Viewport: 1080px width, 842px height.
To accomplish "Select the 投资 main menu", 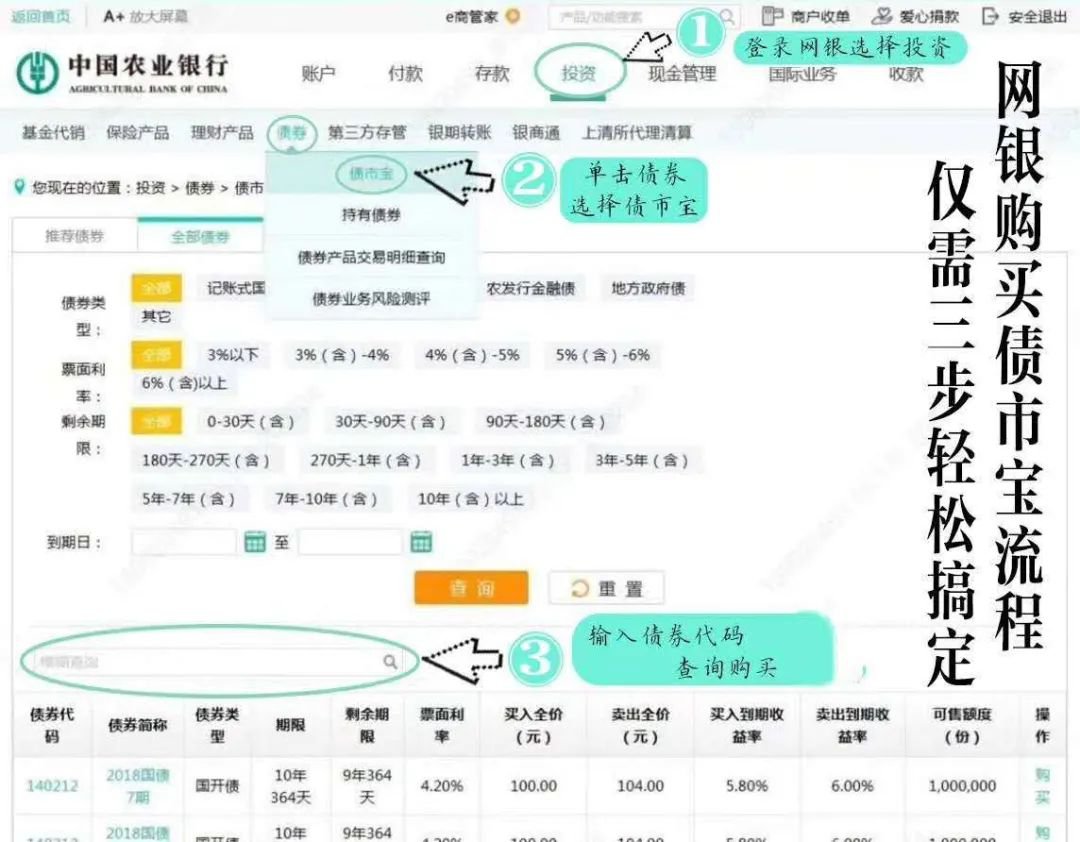I will click(579, 73).
